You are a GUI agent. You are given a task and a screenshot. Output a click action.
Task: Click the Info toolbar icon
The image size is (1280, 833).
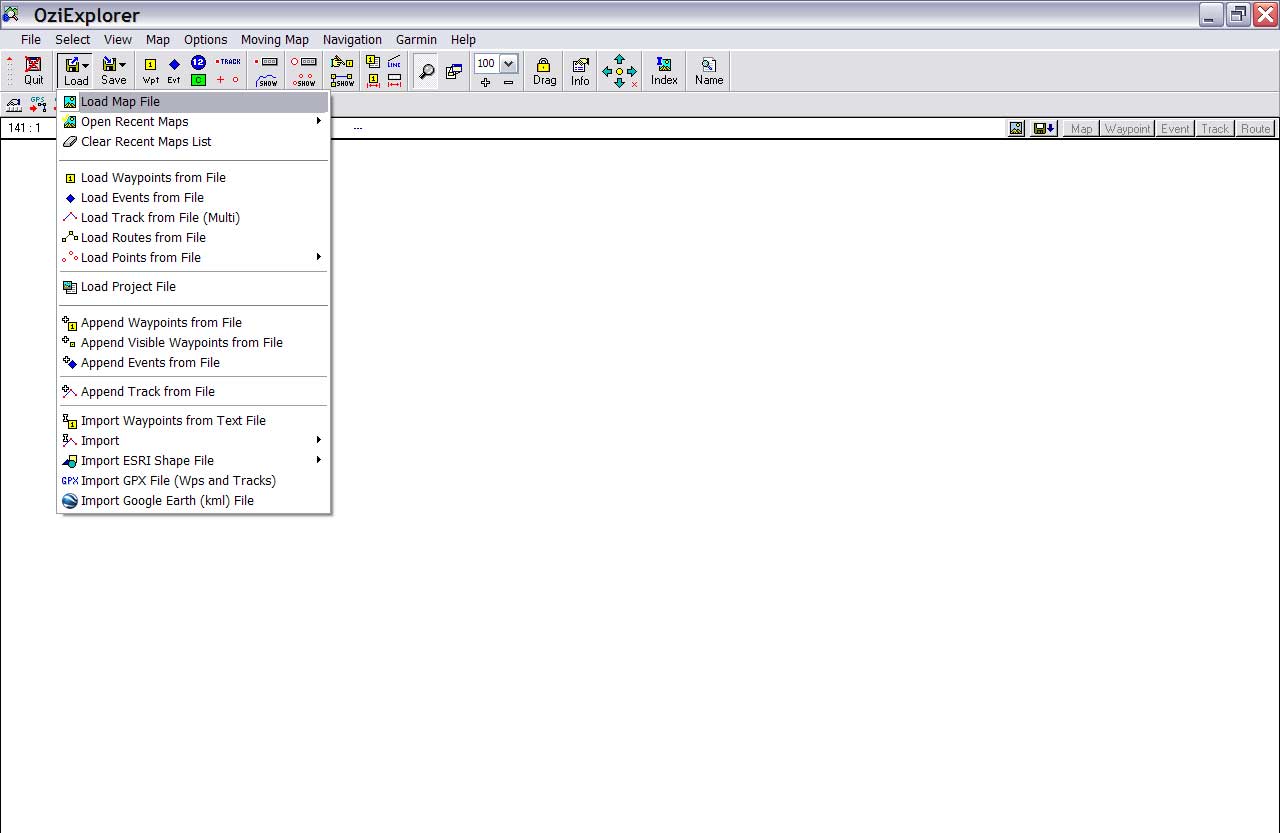click(580, 71)
